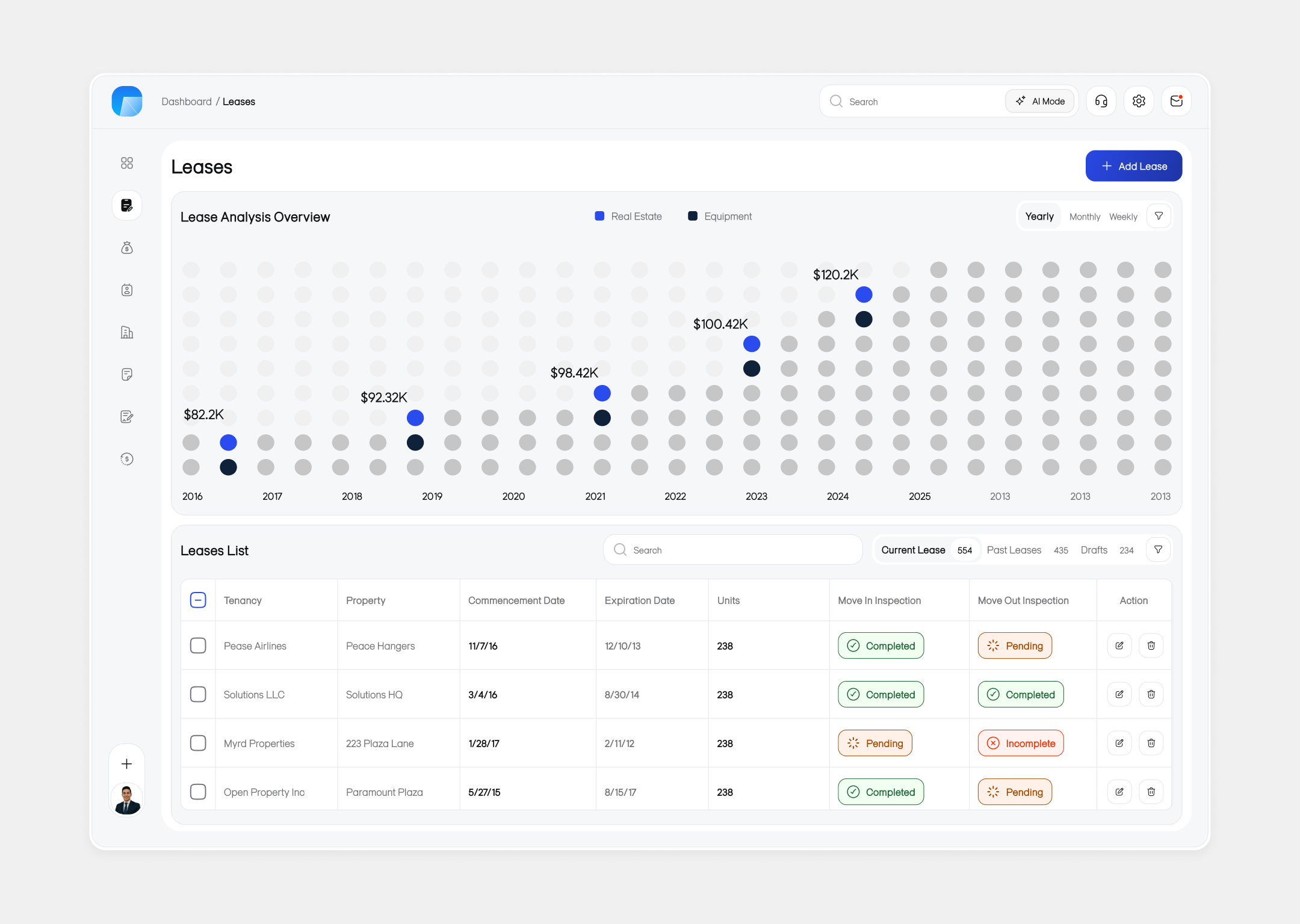Open the contract signing icon in sidebar

126,416
